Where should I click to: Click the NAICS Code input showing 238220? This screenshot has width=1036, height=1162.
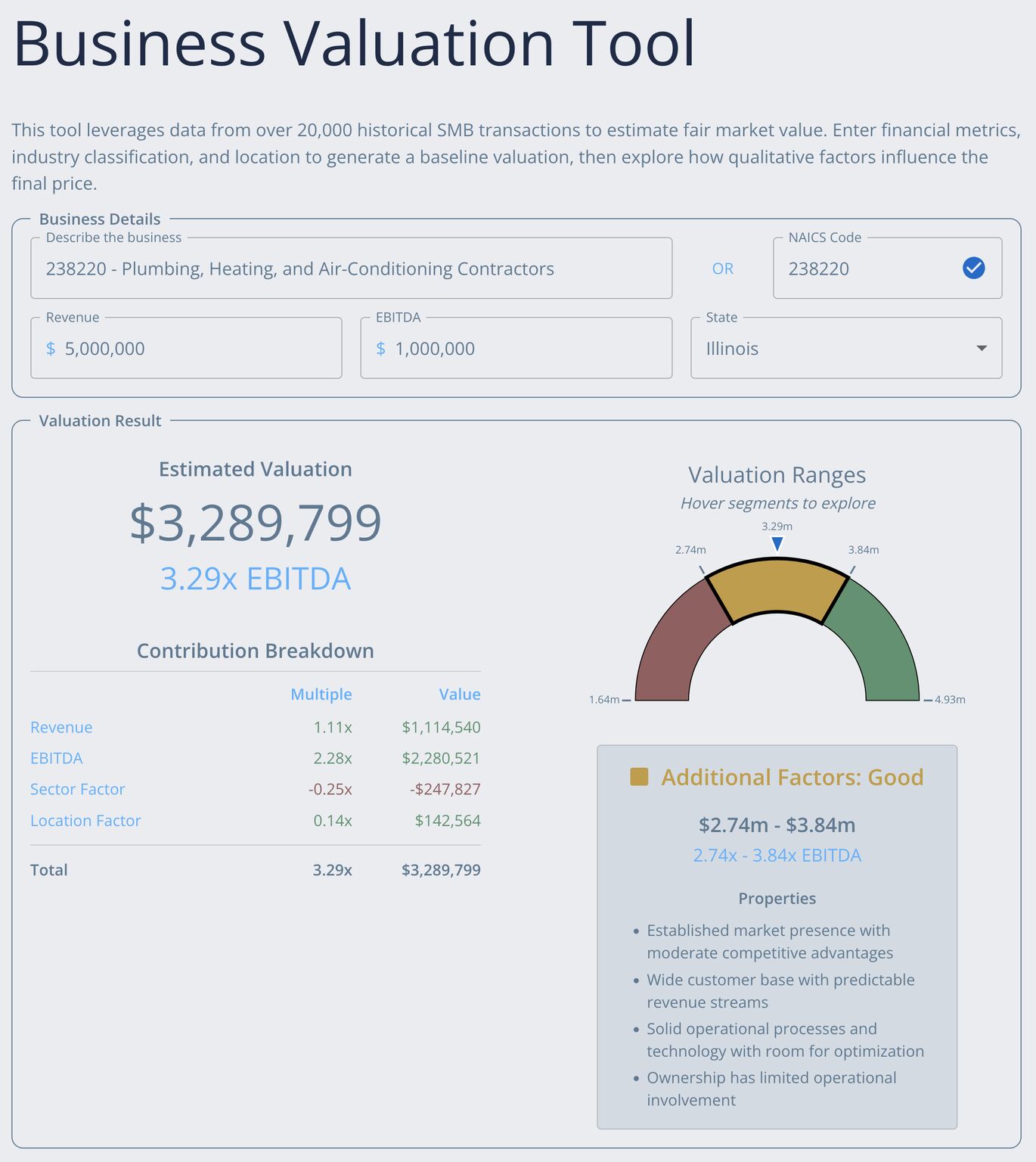coord(870,269)
